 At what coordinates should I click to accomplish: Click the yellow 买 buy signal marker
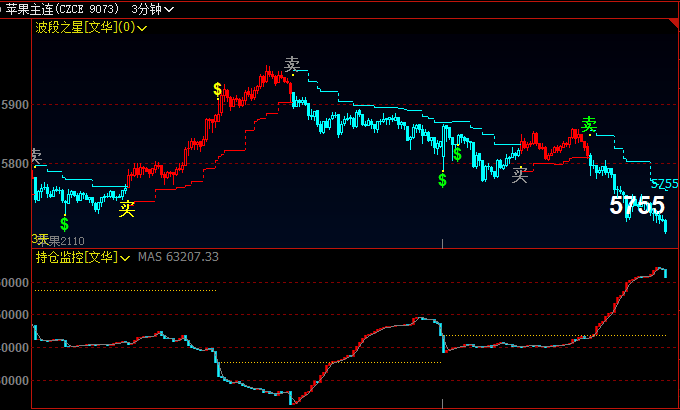point(127,209)
